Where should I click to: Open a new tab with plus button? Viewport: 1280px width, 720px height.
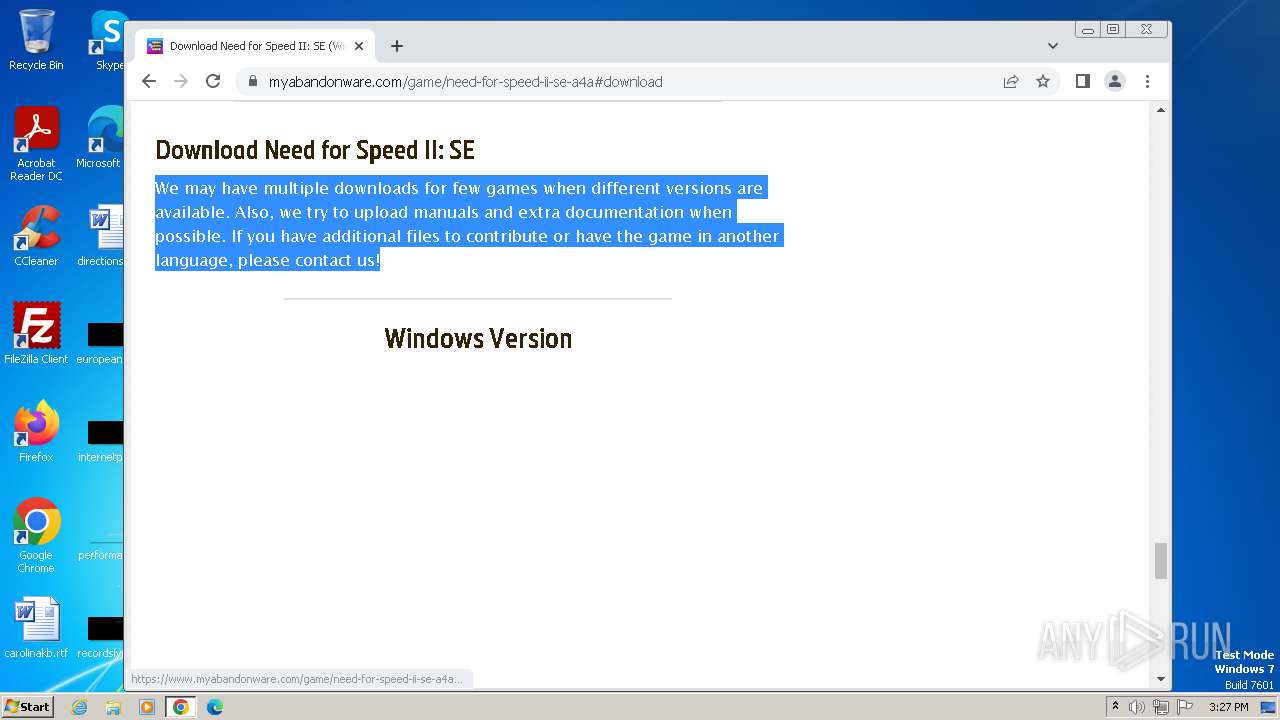pos(397,46)
